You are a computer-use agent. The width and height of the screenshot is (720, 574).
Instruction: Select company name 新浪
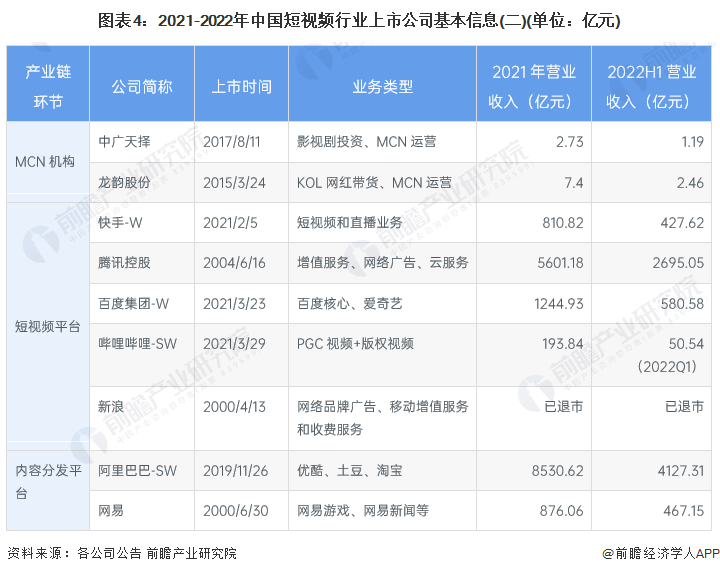[111, 406]
